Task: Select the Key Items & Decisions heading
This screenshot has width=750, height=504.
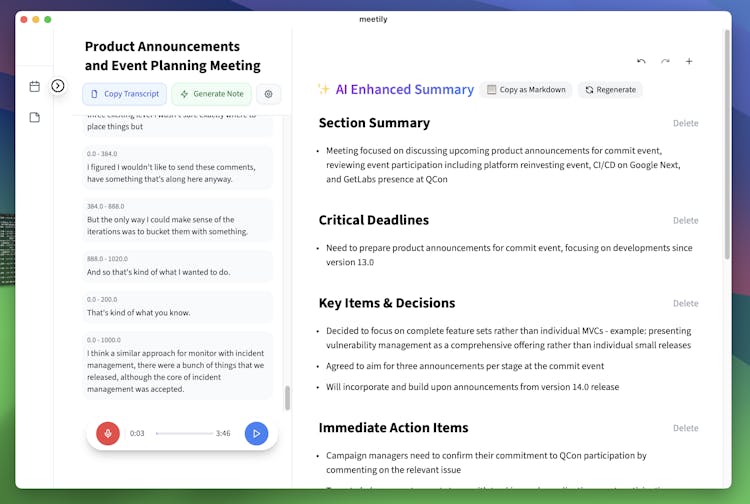Action: [x=386, y=303]
